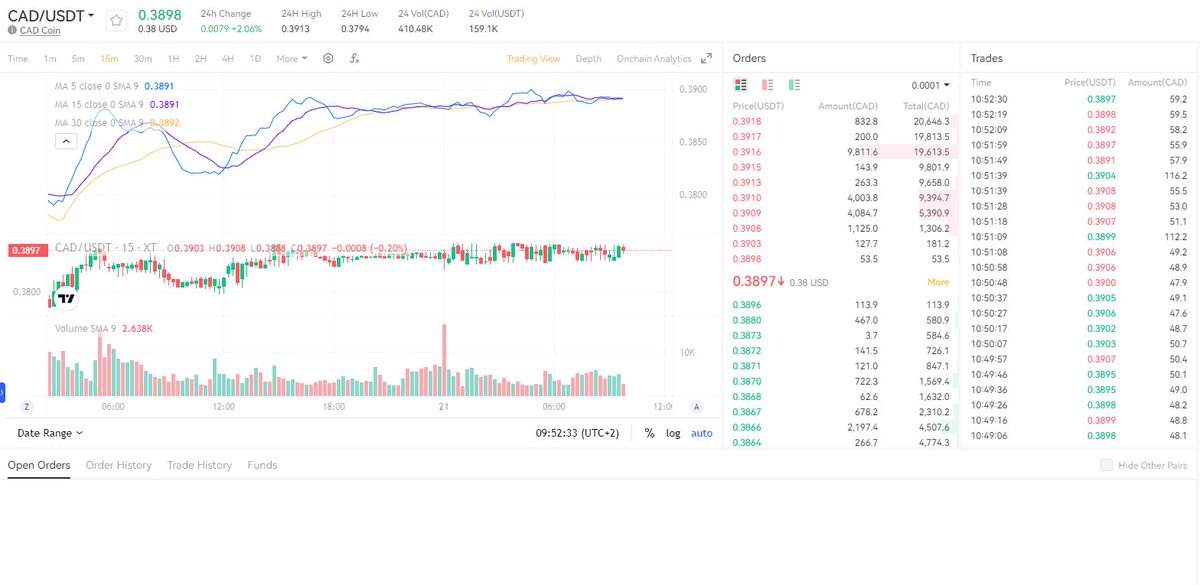Open the CAD Coin info link
Screen dimensions: 1200x585
coord(40,30)
